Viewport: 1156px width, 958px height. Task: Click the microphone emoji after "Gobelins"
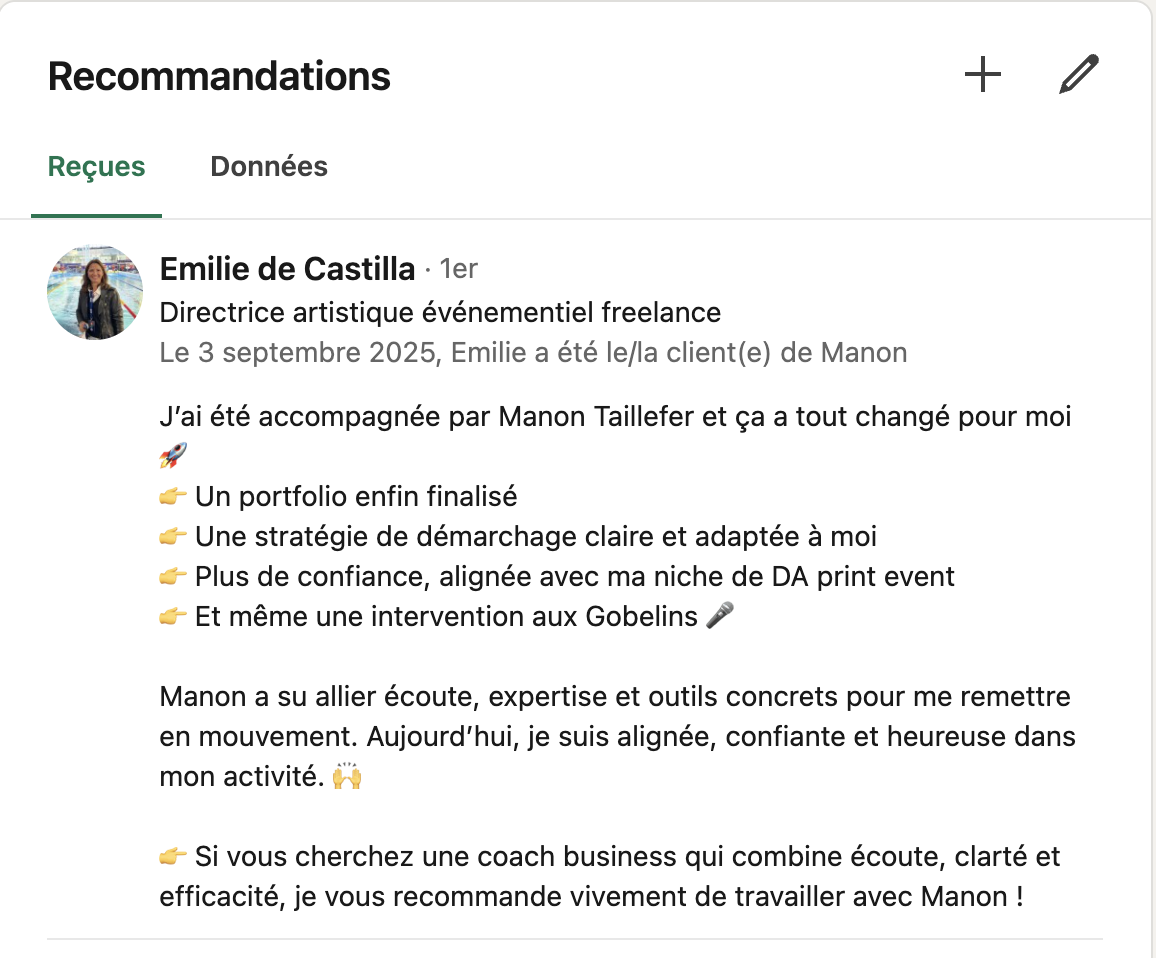[719, 616]
